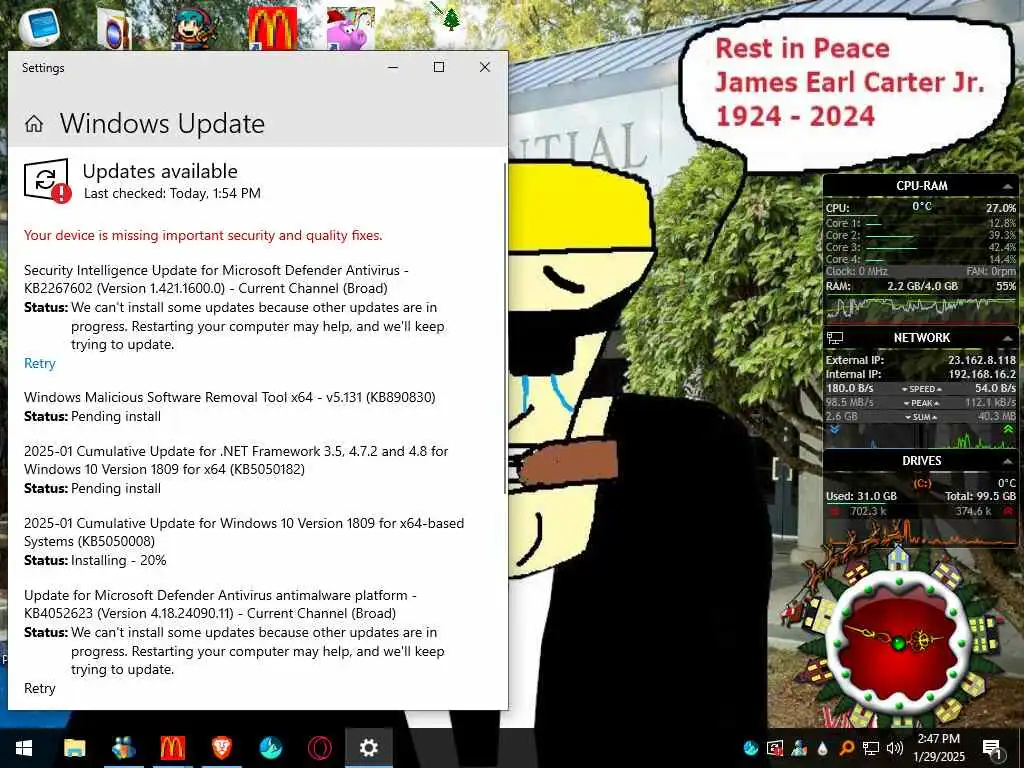Toggle the SPEED row arrows in NETWORK
This screenshot has height=768, width=1024.
[x=921, y=389]
